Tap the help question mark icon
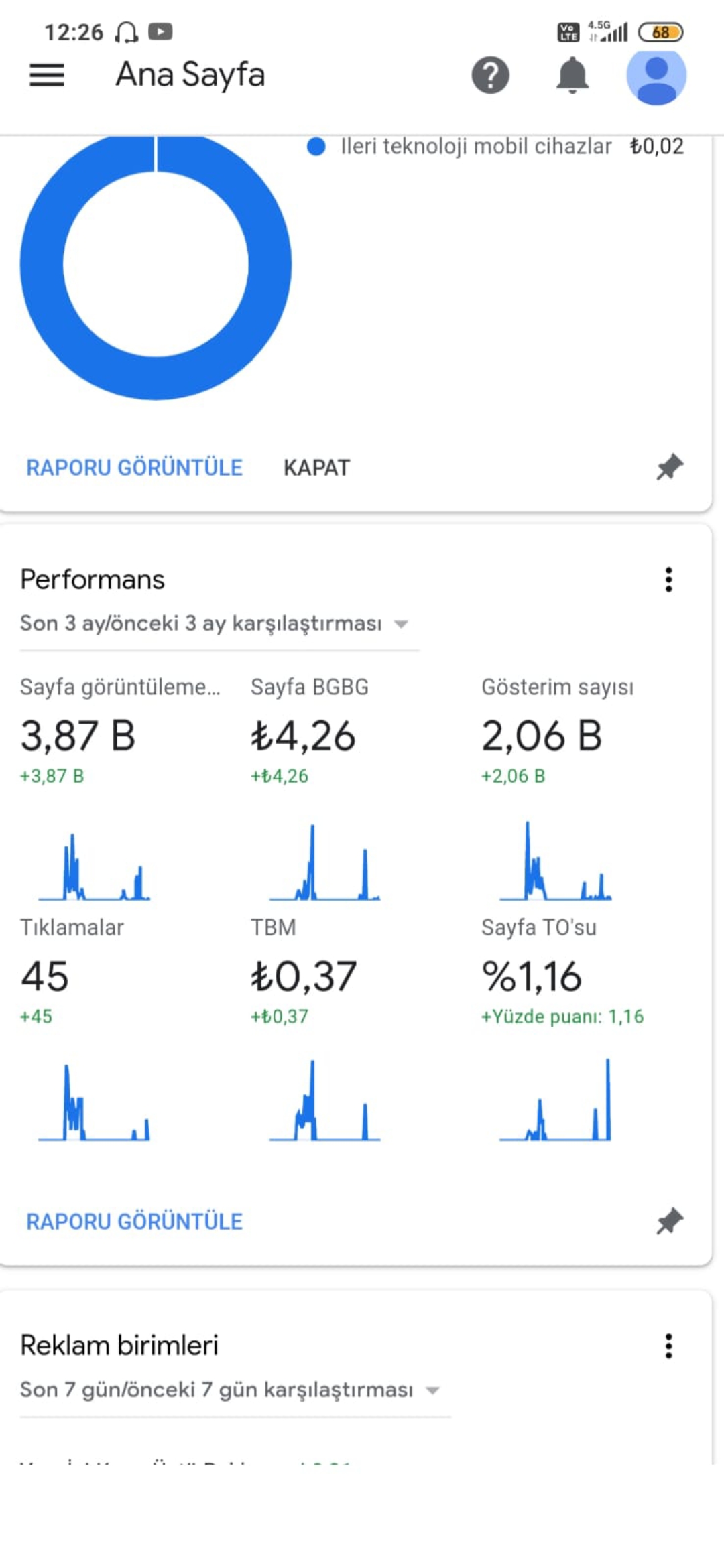 [490, 75]
